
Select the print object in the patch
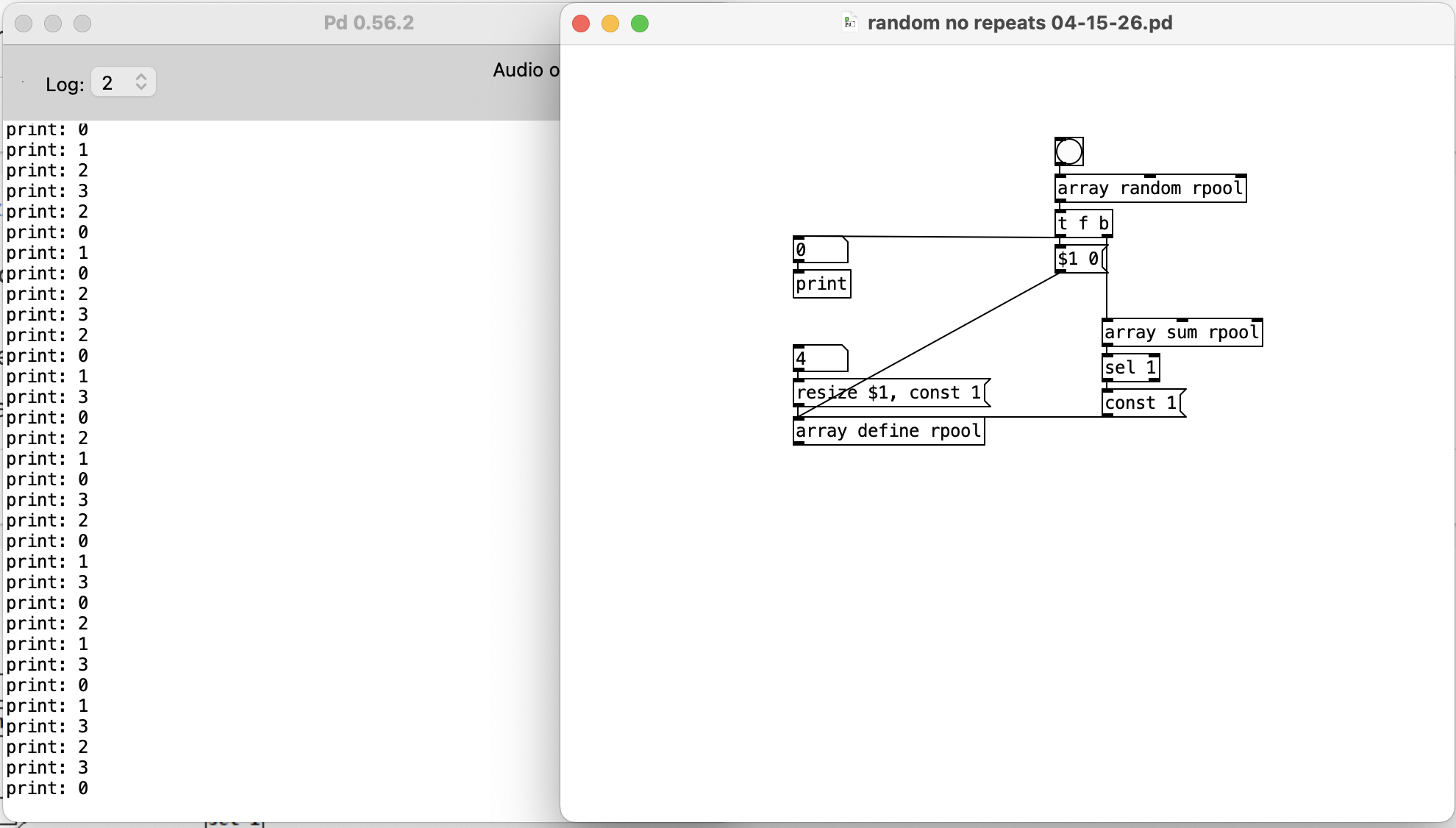click(x=820, y=285)
